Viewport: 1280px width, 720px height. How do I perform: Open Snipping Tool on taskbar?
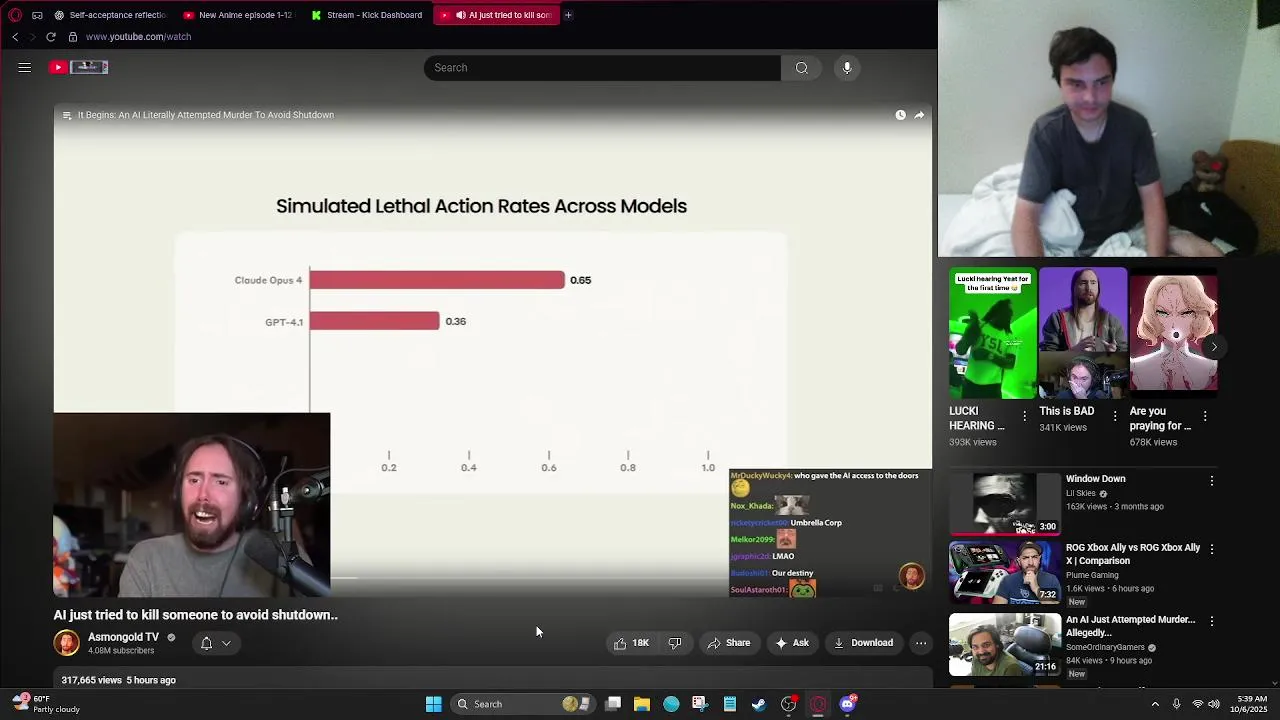click(x=700, y=704)
